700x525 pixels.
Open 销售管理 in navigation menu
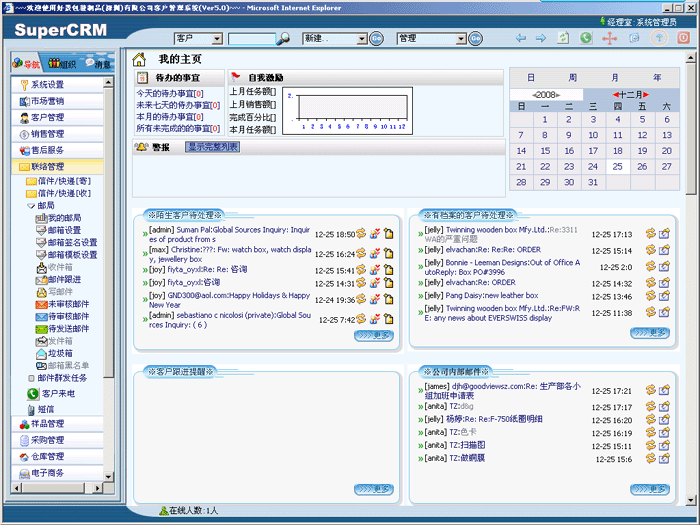[57, 134]
